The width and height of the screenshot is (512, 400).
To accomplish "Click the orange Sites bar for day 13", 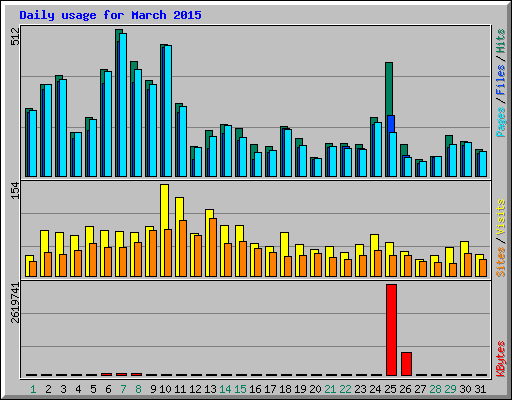I will pyautogui.click(x=213, y=247).
